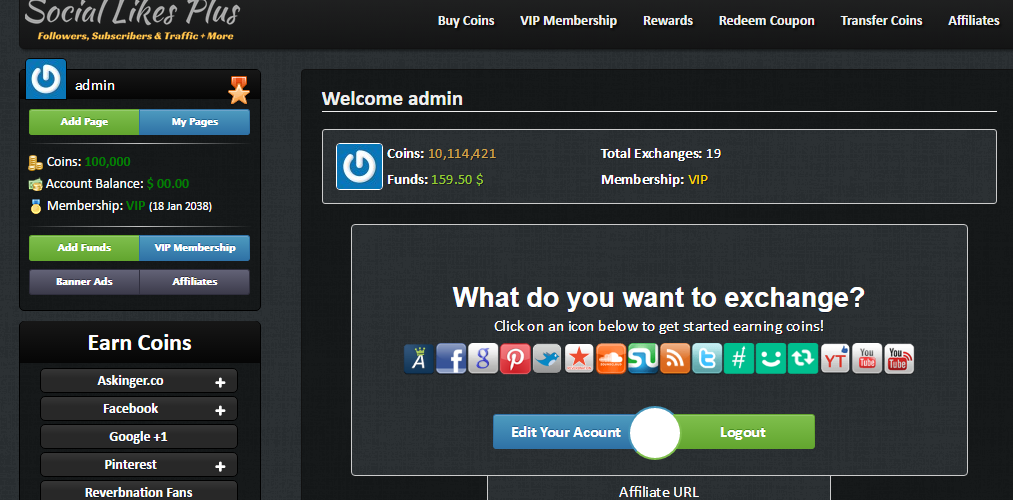The width and height of the screenshot is (1013, 500).
Task: Click the grey Twitter bird icon
Action: click(x=547, y=359)
